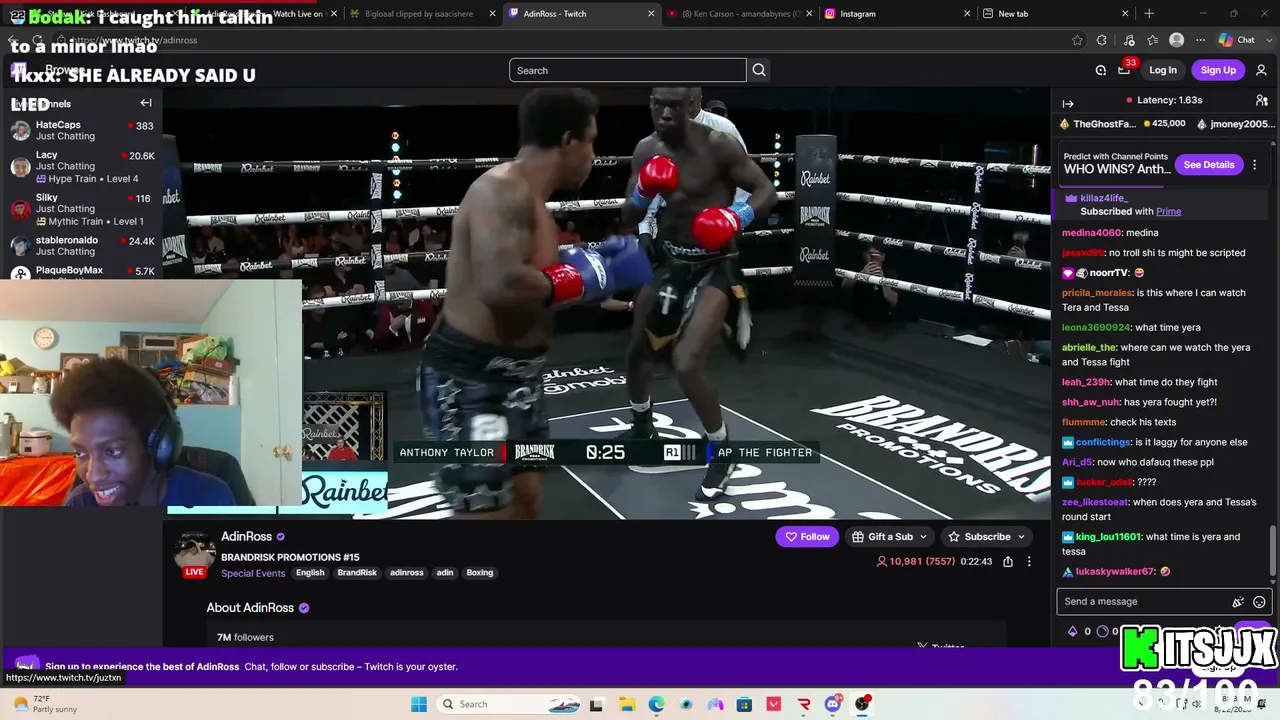
Task: Click the bits balance icon below chat
Action: click(1073, 631)
